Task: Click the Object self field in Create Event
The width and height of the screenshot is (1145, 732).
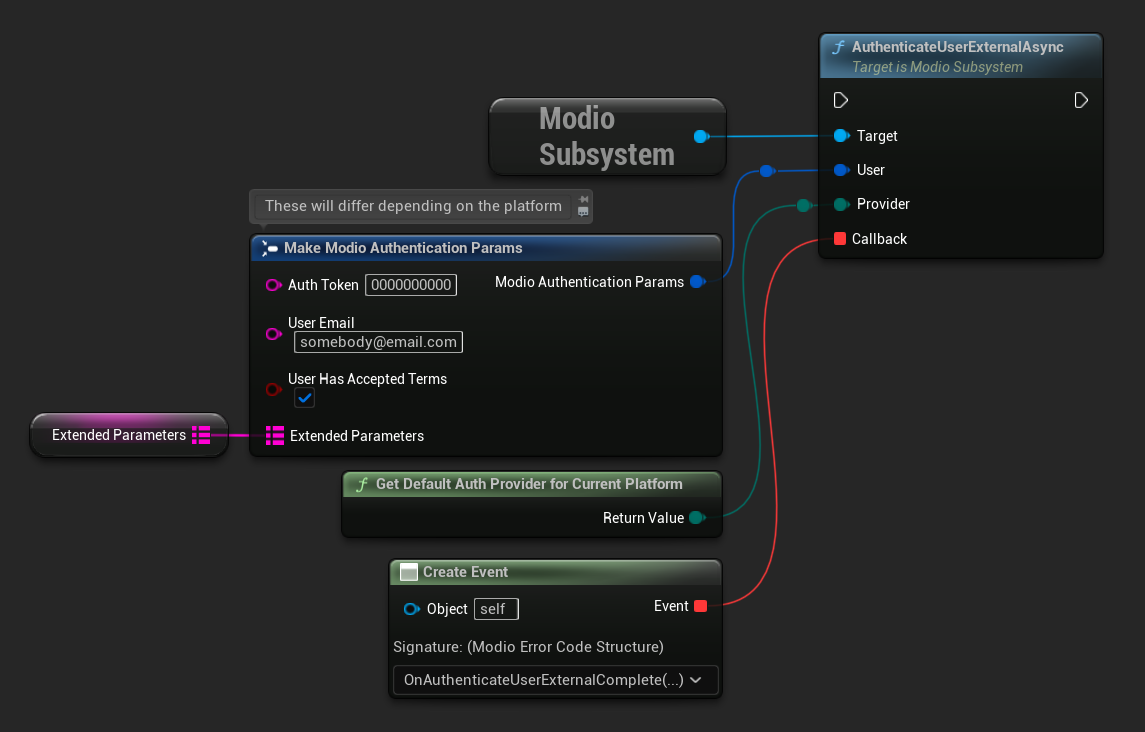Action: (497, 609)
